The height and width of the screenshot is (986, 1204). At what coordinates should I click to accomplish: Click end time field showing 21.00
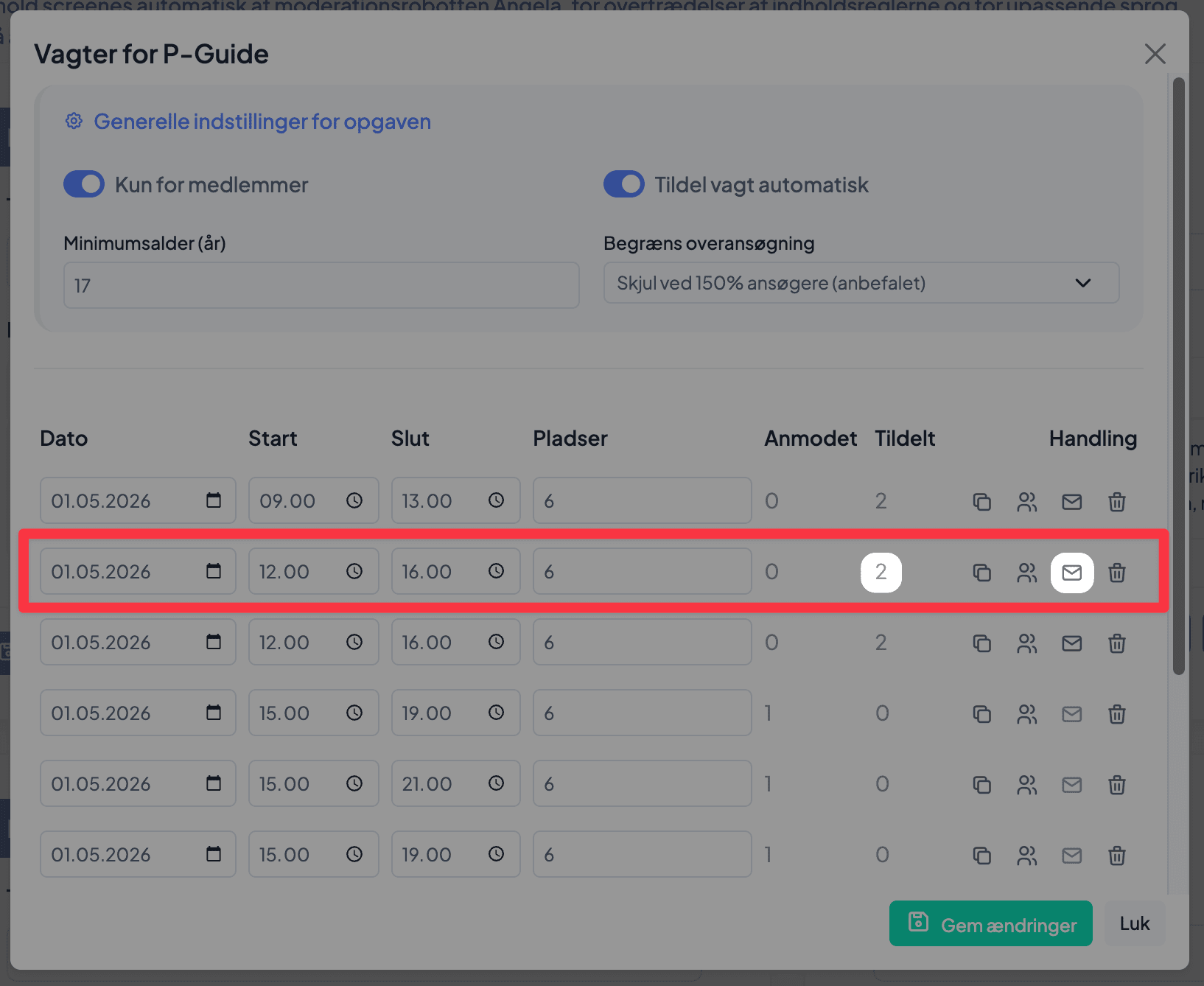(455, 783)
